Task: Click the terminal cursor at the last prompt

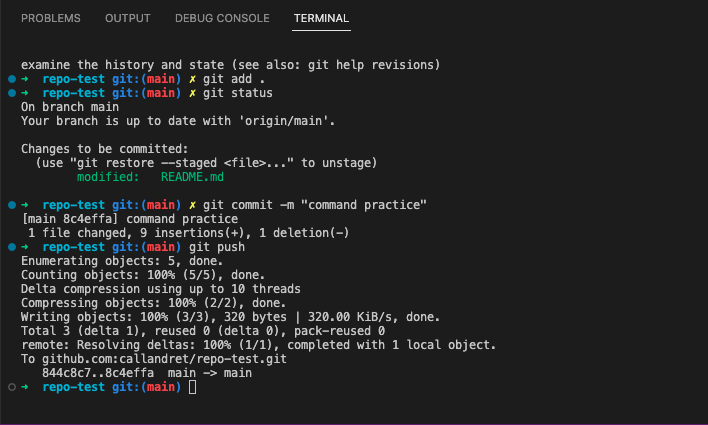Action: click(x=192, y=387)
